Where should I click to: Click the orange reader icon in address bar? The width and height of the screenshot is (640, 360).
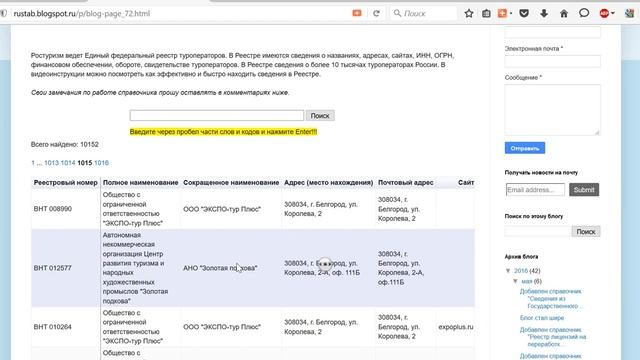pyautogui.click(x=357, y=13)
